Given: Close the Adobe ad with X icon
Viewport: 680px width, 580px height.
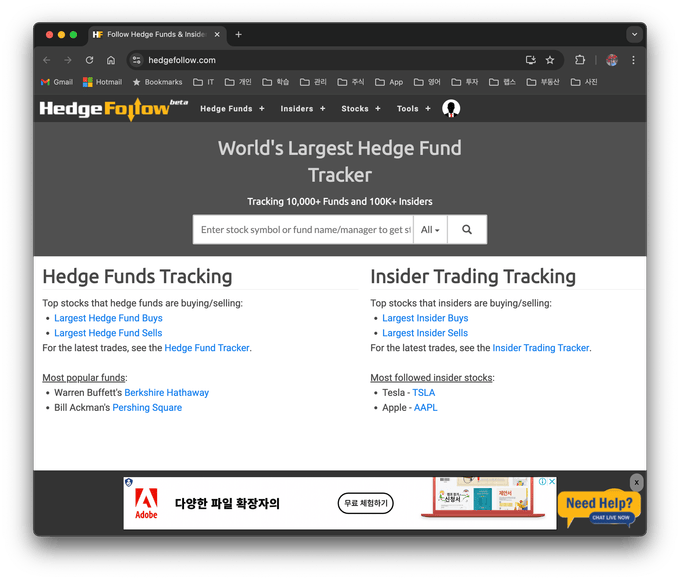Looking at the screenshot, I should tap(552, 482).
